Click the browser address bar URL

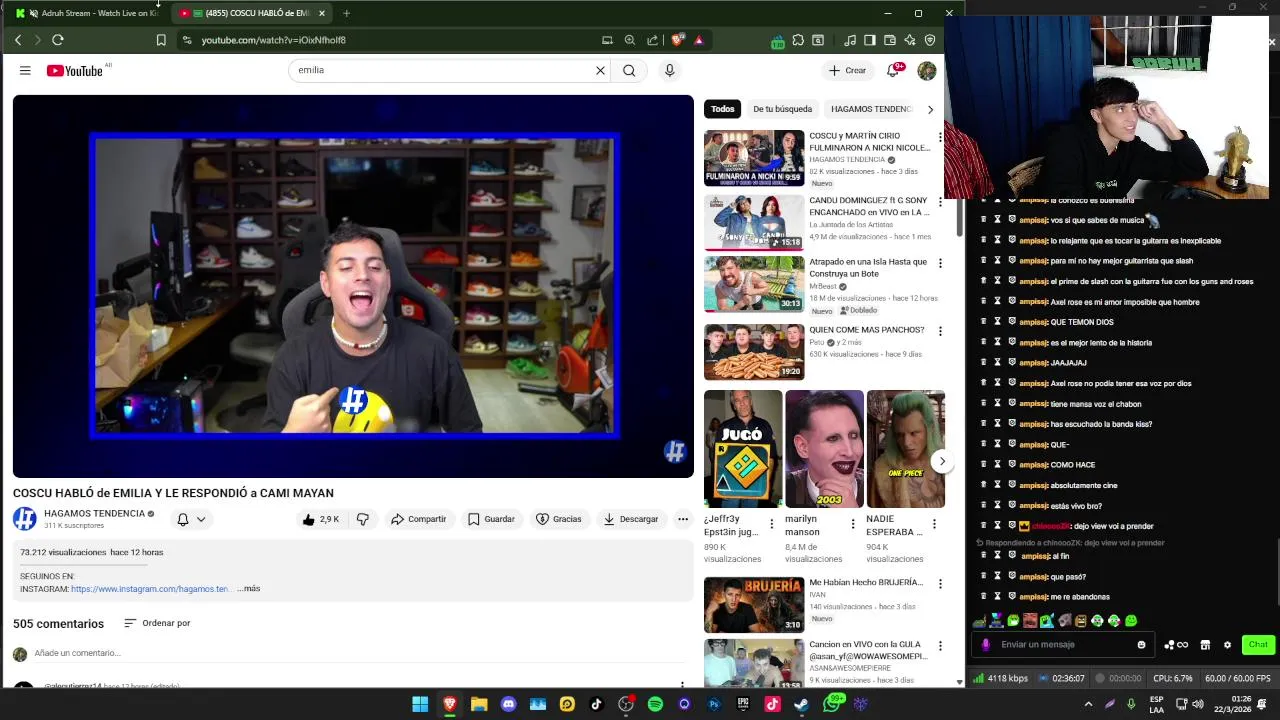273,40
